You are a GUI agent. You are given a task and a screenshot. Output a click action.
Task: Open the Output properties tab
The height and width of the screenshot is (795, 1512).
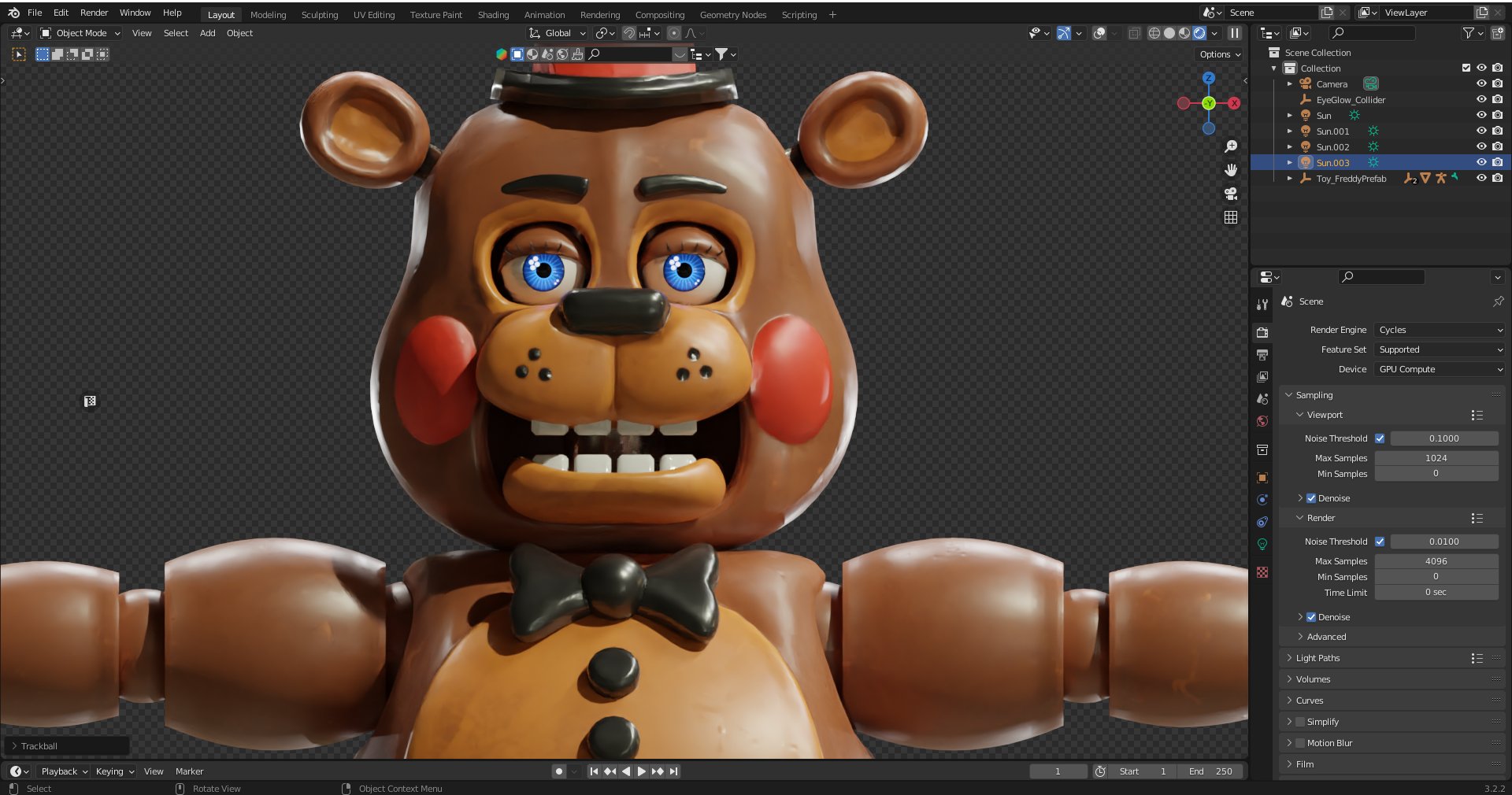pyautogui.click(x=1262, y=355)
